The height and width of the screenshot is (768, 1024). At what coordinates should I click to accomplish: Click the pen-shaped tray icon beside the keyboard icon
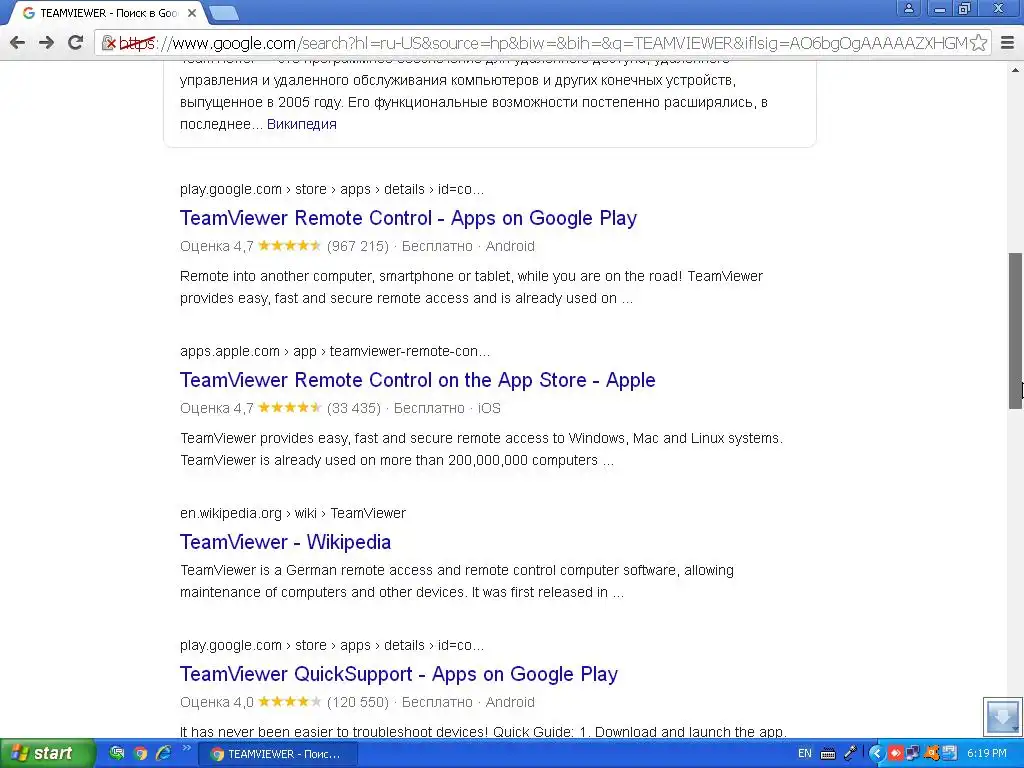click(x=850, y=754)
